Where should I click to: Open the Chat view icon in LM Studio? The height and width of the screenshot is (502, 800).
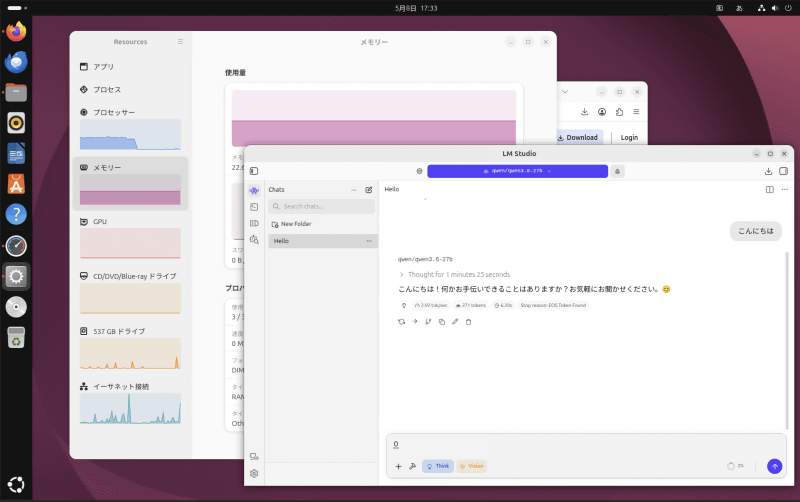(x=254, y=190)
